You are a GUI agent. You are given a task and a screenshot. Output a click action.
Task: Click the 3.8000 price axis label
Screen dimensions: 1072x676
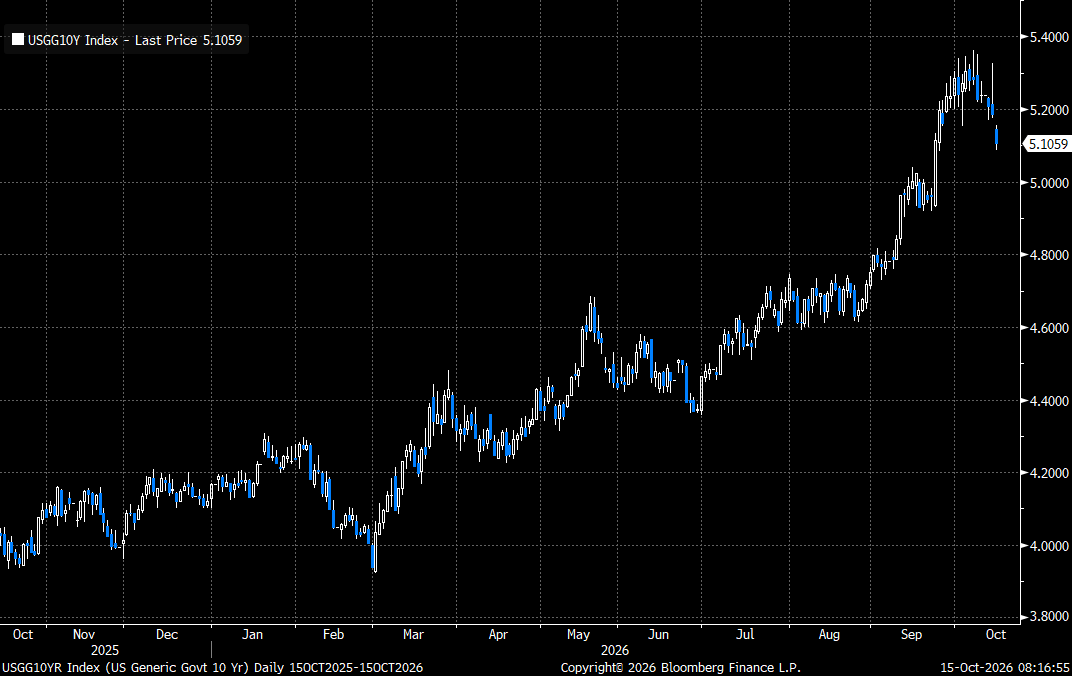click(x=1049, y=617)
